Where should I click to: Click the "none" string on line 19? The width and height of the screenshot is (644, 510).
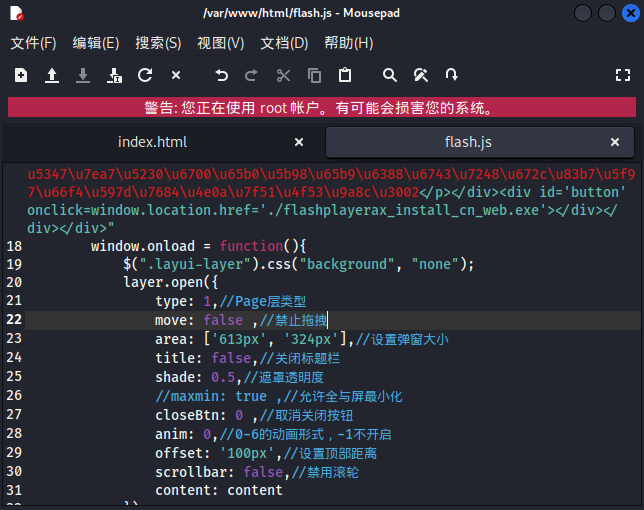[x=435, y=264]
